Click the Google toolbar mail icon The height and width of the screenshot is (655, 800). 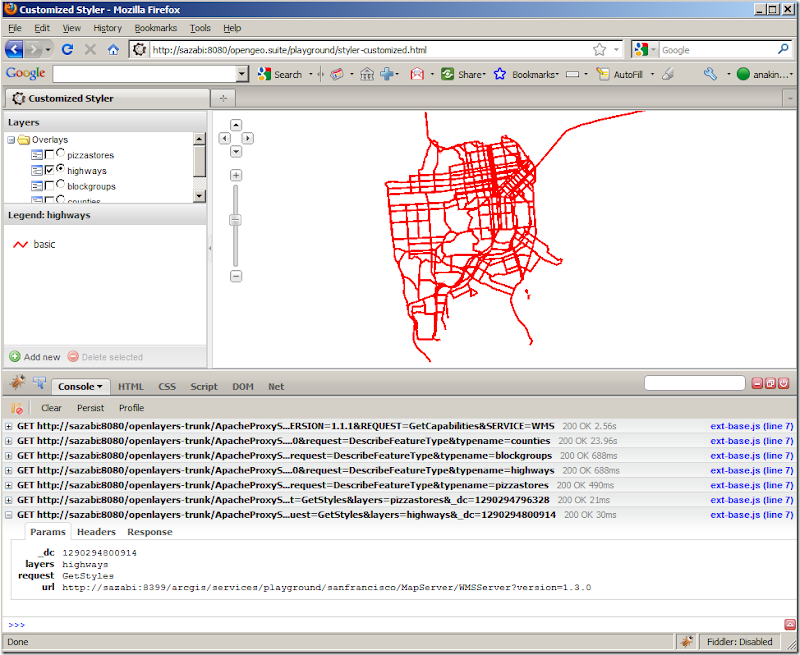pyautogui.click(x=417, y=74)
